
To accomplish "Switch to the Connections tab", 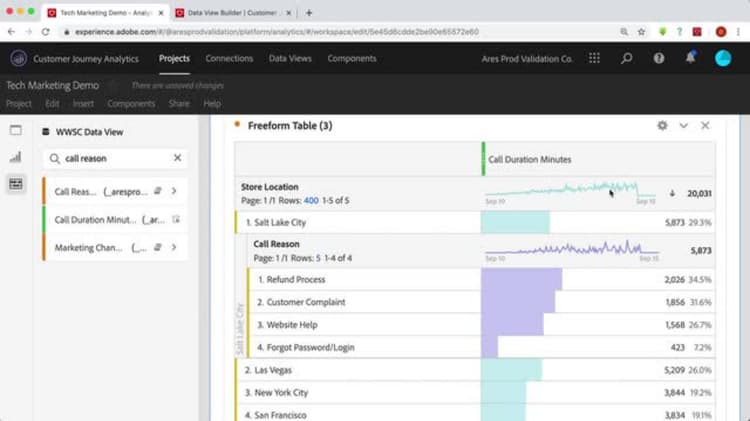I will click(x=229, y=58).
